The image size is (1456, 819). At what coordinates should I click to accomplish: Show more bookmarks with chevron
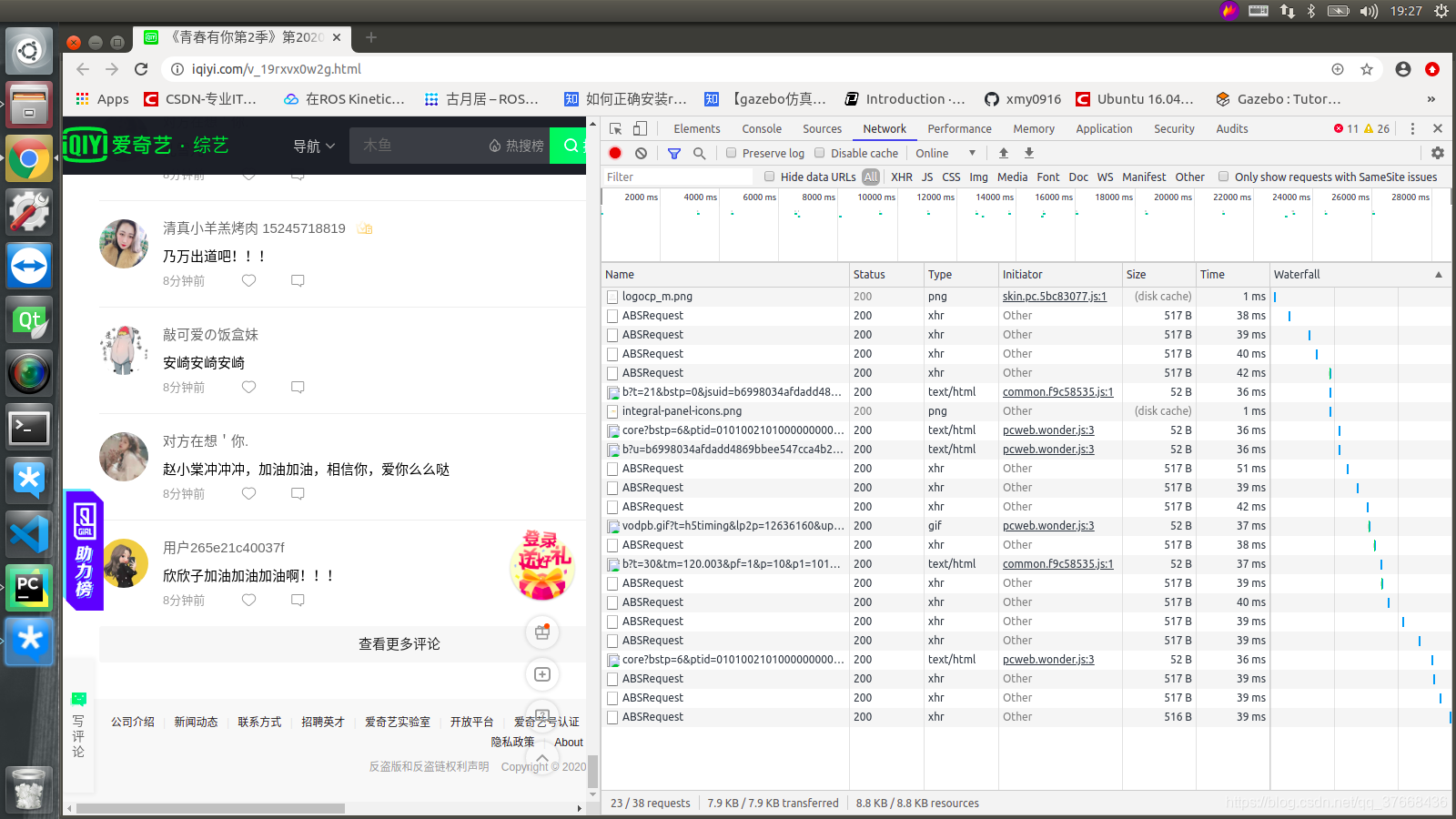[1431, 99]
